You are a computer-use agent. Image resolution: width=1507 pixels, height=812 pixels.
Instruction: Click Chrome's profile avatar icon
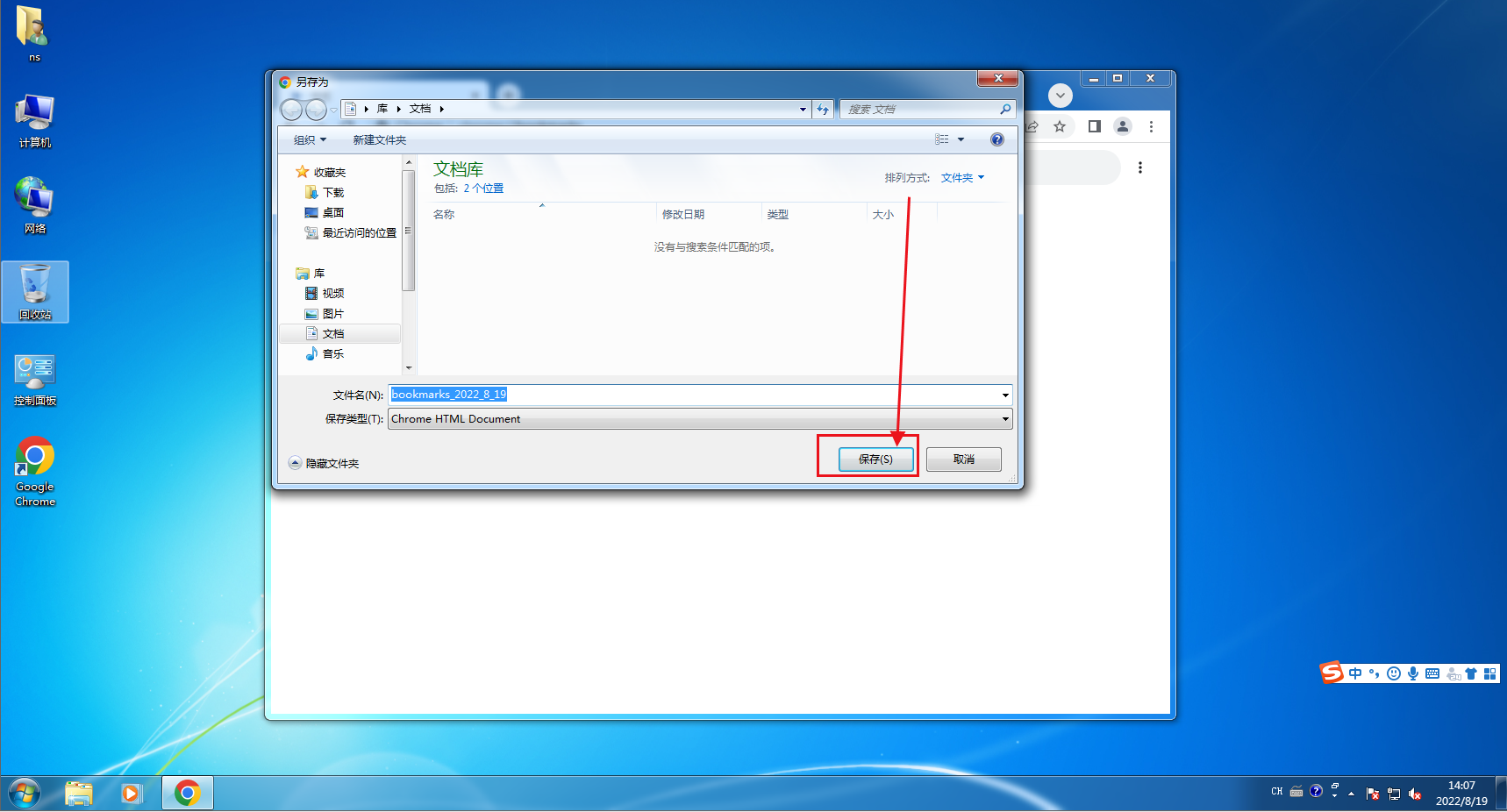1123,126
